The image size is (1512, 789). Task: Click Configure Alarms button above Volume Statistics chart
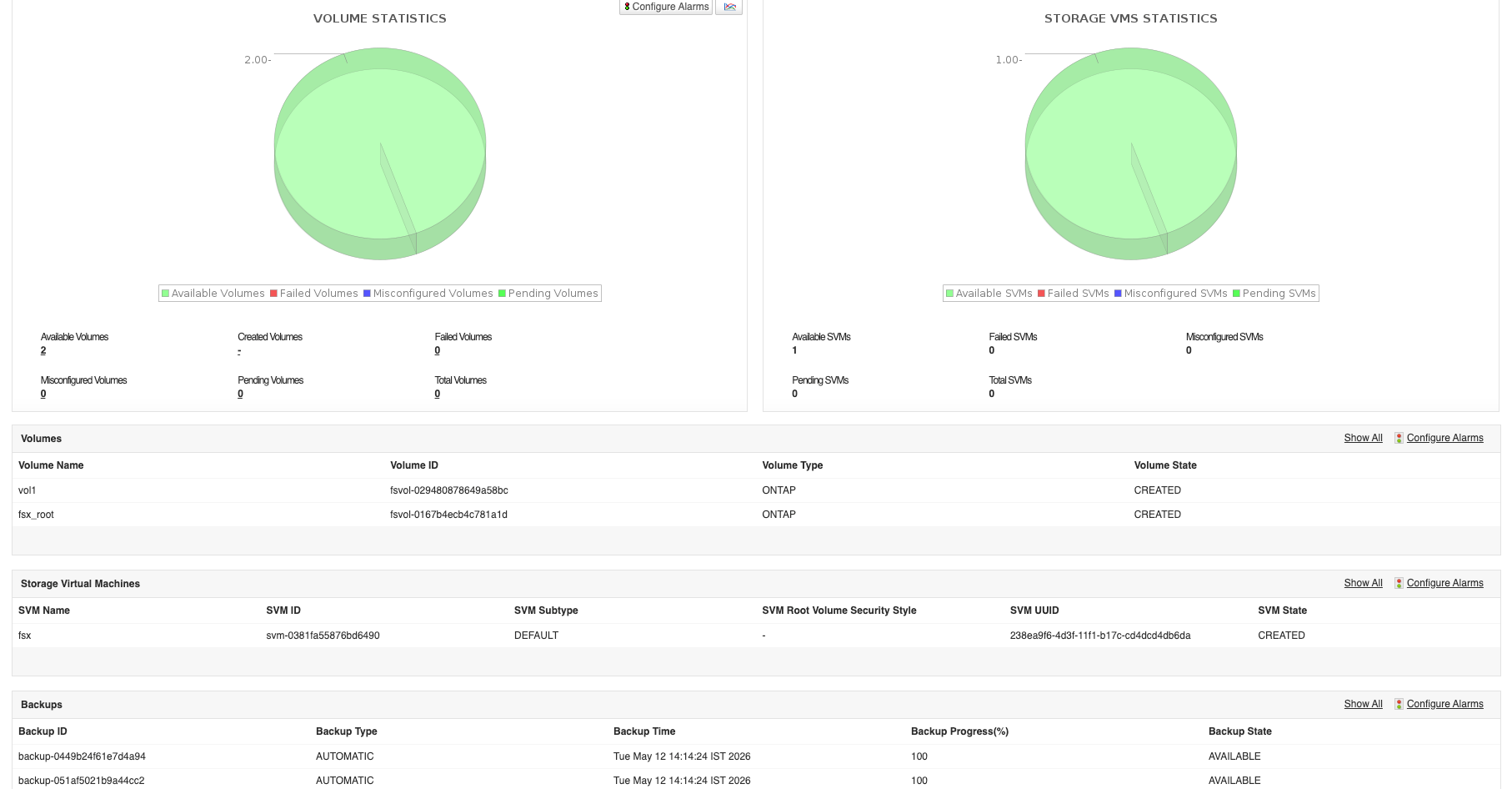click(x=666, y=7)
